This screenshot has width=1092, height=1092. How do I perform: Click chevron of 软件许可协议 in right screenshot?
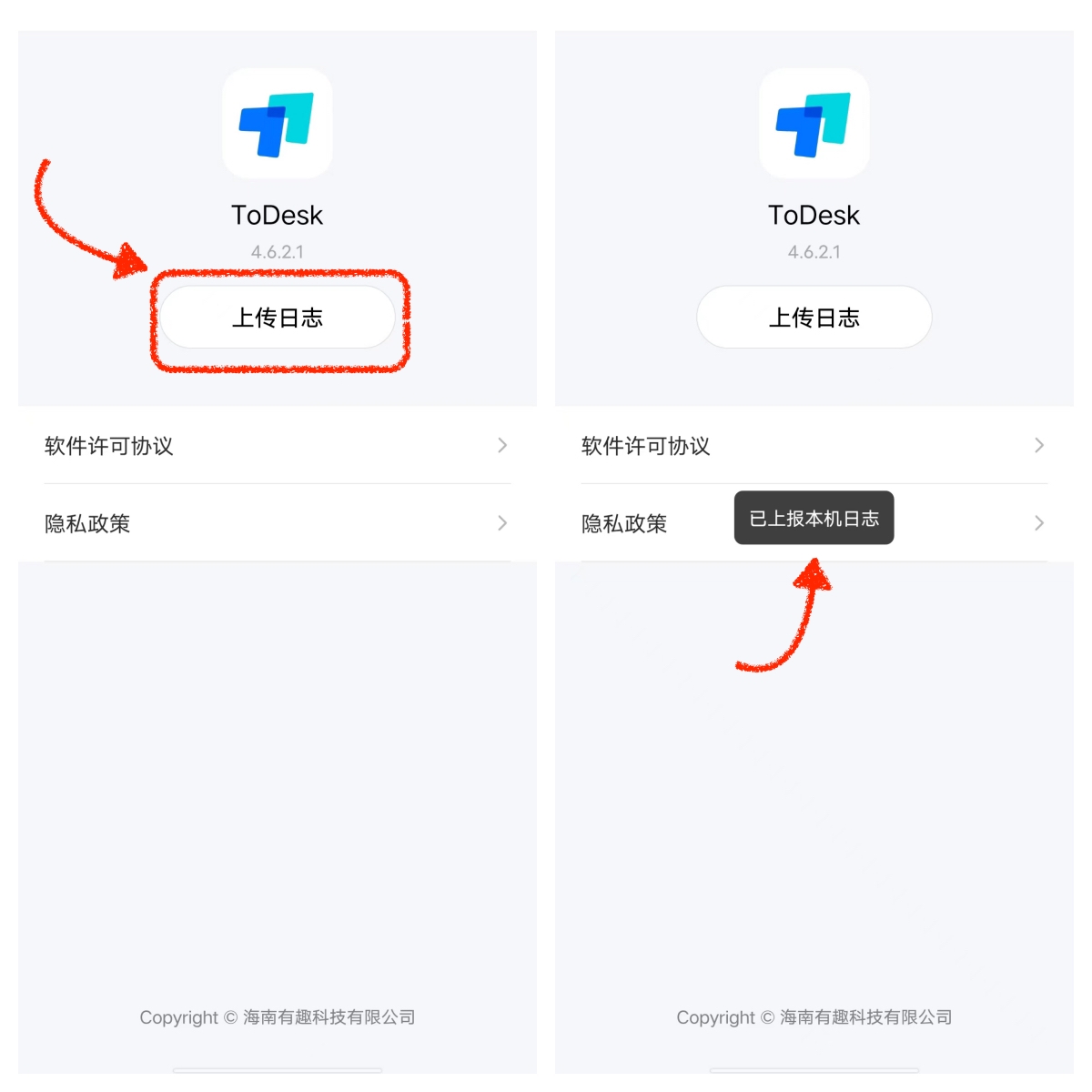click(1039, 445)
